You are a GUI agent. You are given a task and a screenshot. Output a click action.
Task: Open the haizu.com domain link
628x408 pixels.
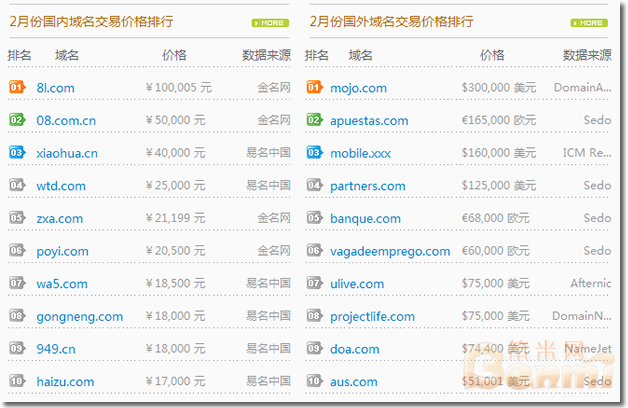click(65, 382)
